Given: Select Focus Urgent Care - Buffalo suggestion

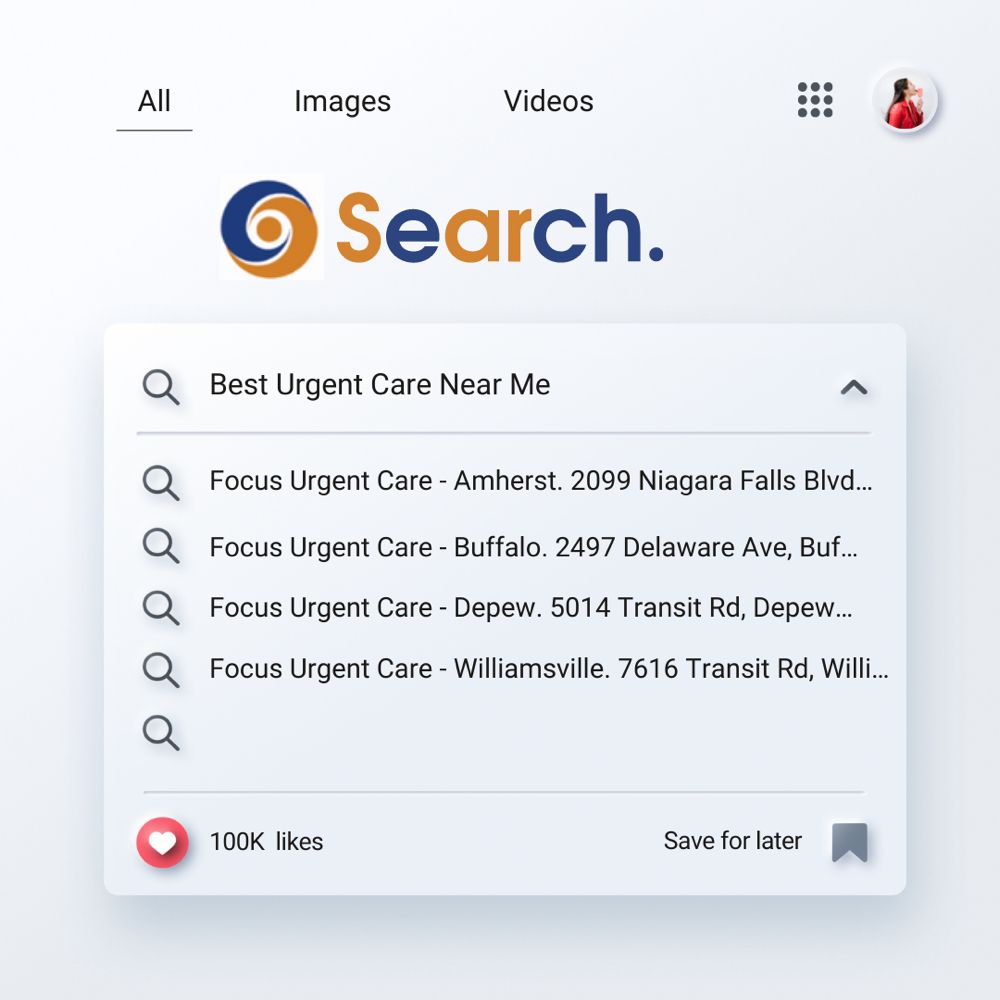Looking at the screenshot, I should [533, 548].
